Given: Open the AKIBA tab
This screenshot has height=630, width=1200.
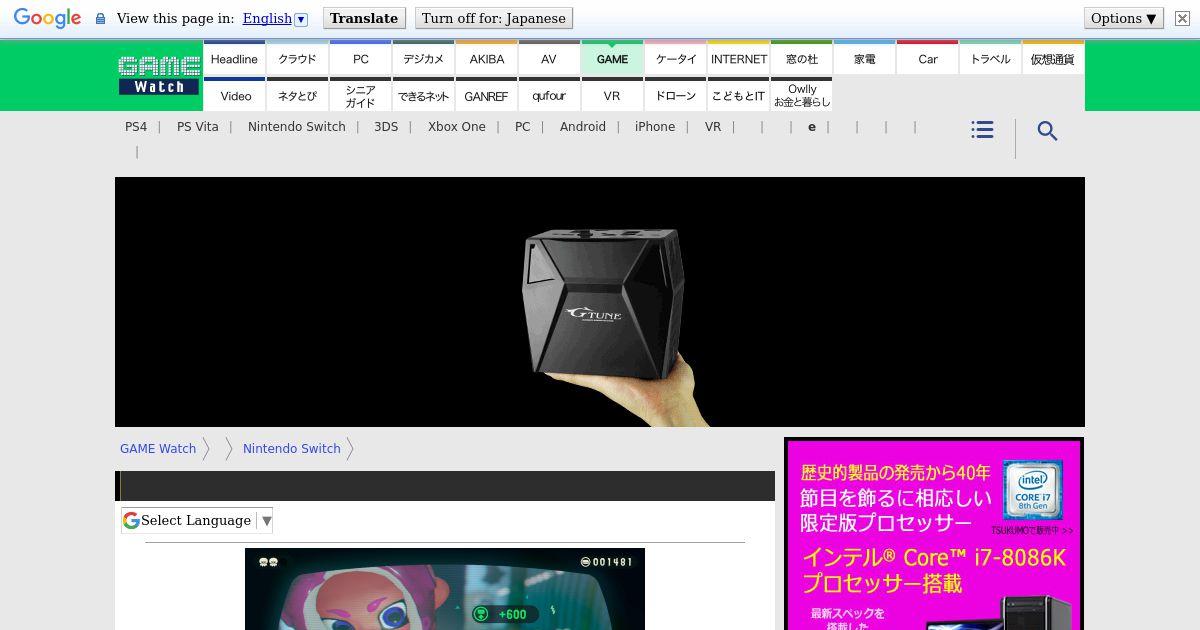Looking at the screenshot, I should pos(486,58).
